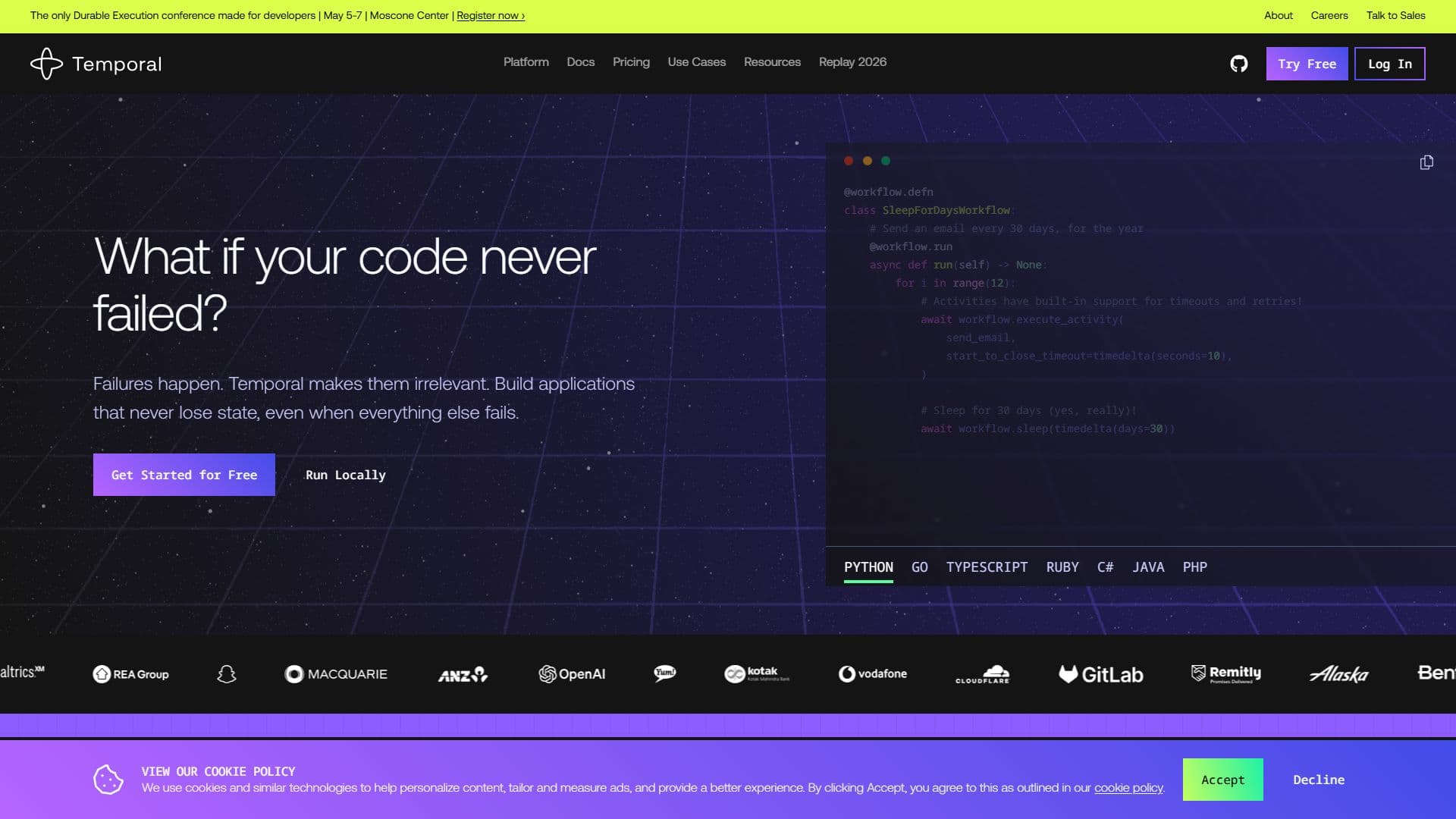
Task: Switch to the PHP code tab
Action: pos(1194,567)
